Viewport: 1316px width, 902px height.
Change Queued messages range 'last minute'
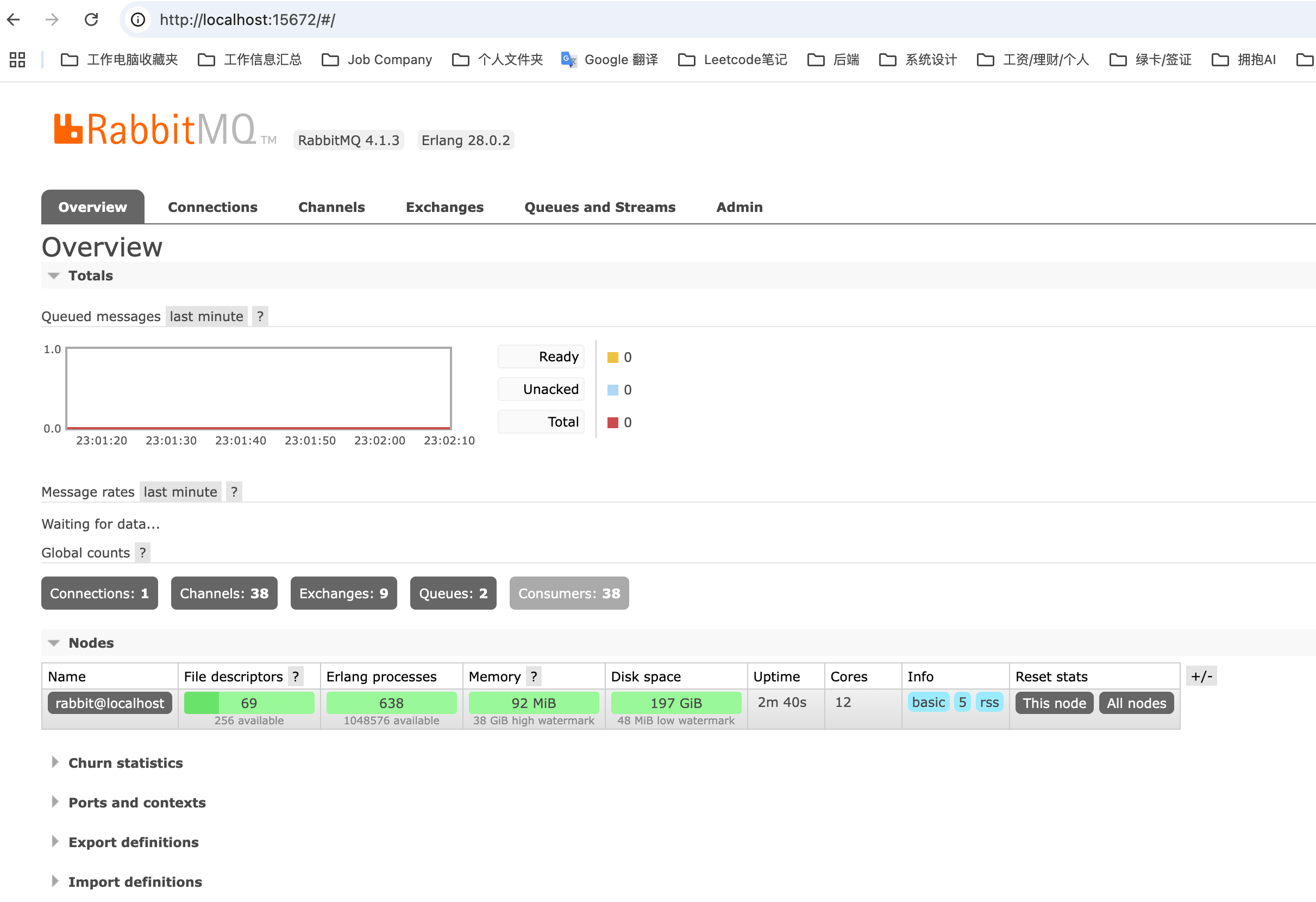tap(206, 317)
